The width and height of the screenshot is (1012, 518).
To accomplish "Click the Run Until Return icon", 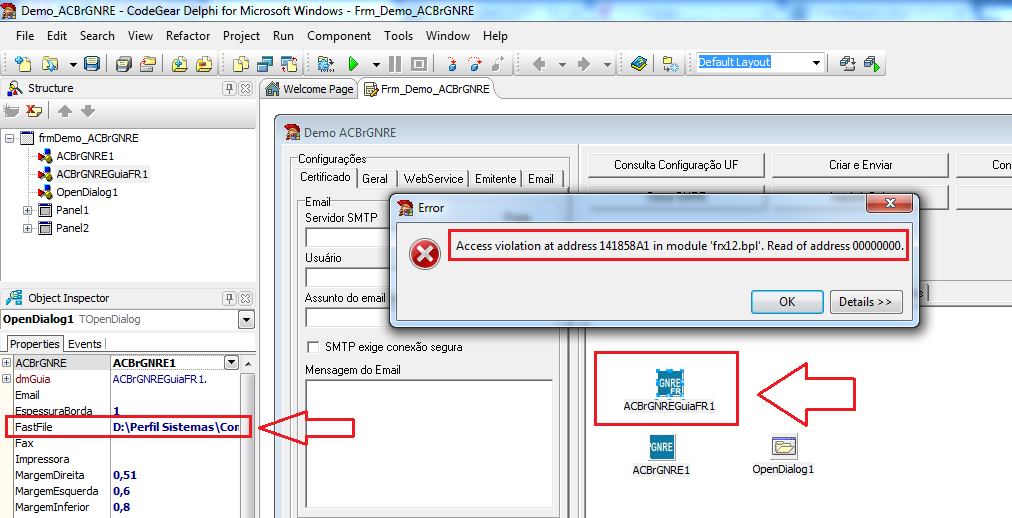I will [x=498, y=63].
